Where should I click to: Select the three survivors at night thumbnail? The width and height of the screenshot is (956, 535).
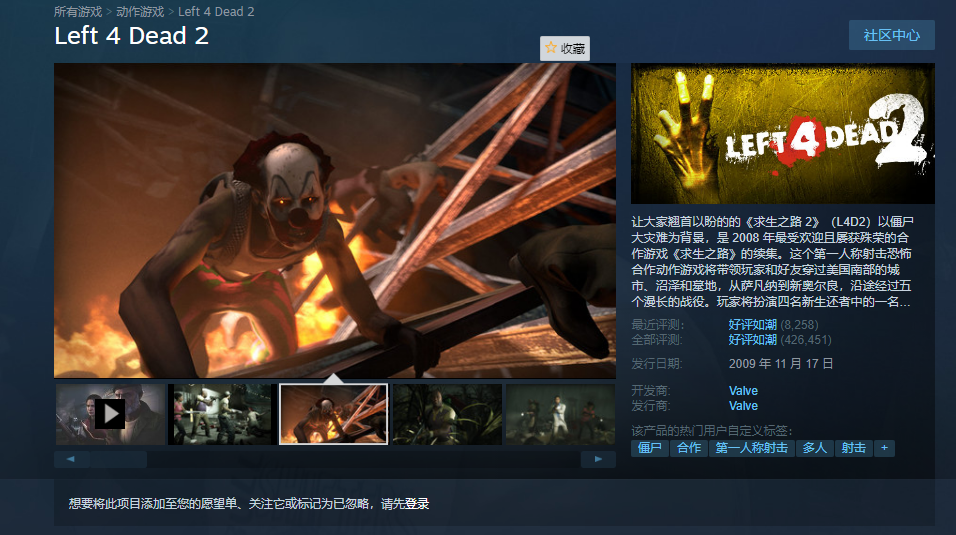pos(560,414)
